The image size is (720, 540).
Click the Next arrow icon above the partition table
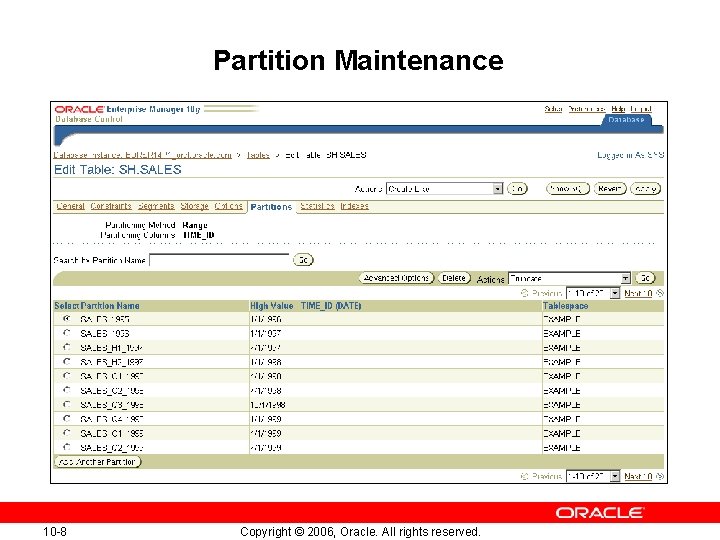coord(660,293)
